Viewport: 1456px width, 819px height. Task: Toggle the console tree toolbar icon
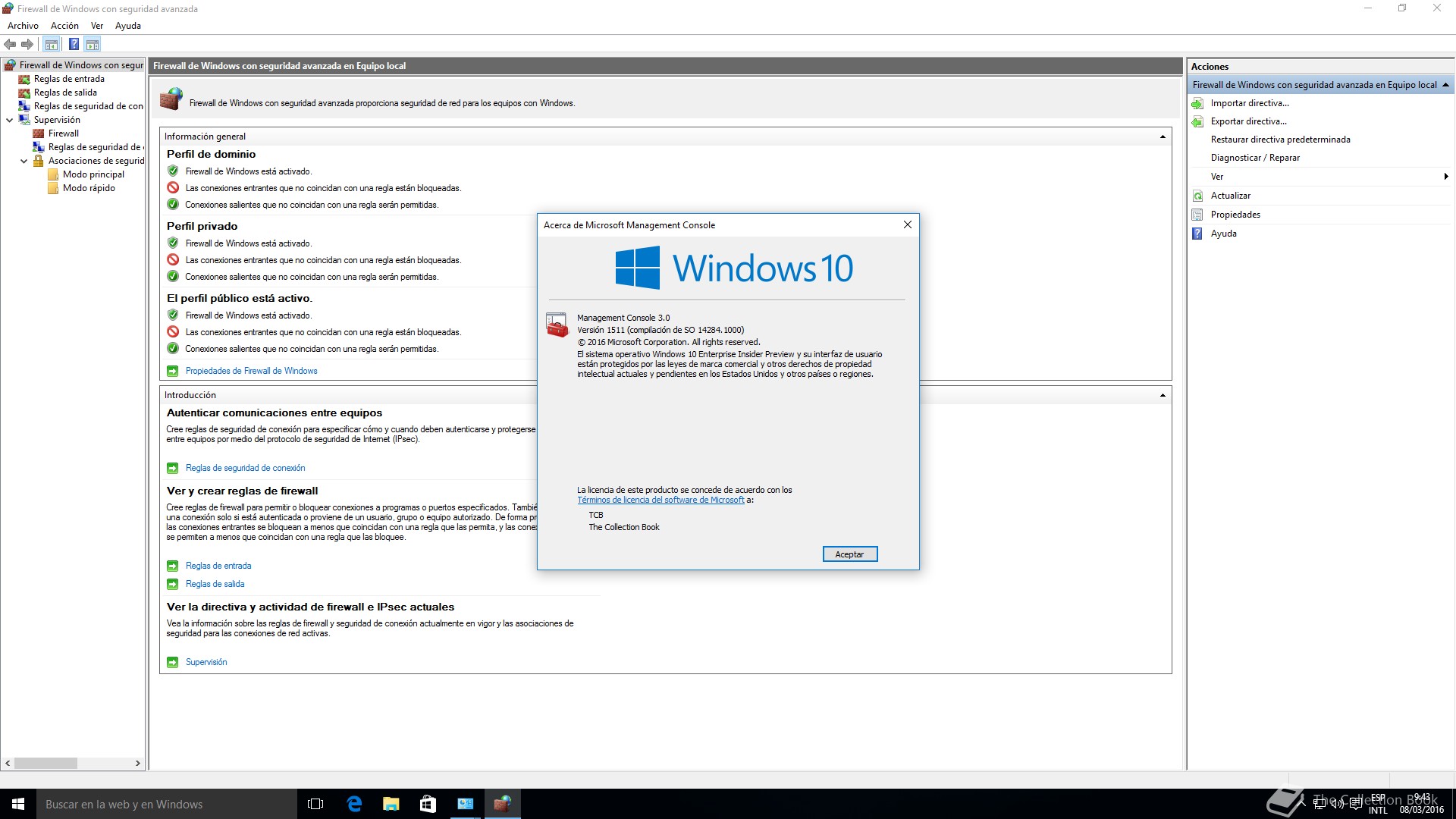click(52, 44)
